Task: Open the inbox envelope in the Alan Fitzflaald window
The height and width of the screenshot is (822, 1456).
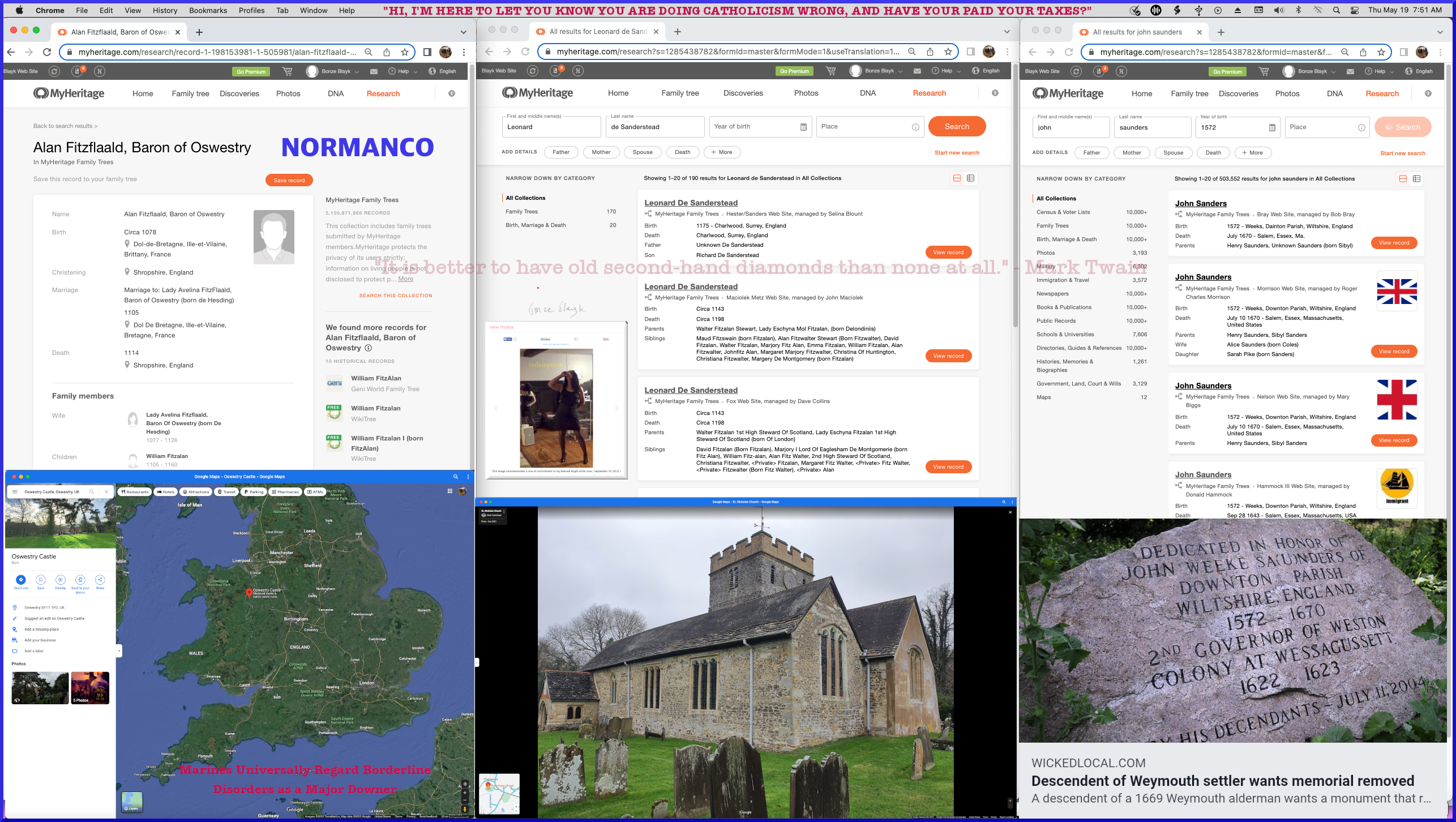Action: tap(374, 71)
